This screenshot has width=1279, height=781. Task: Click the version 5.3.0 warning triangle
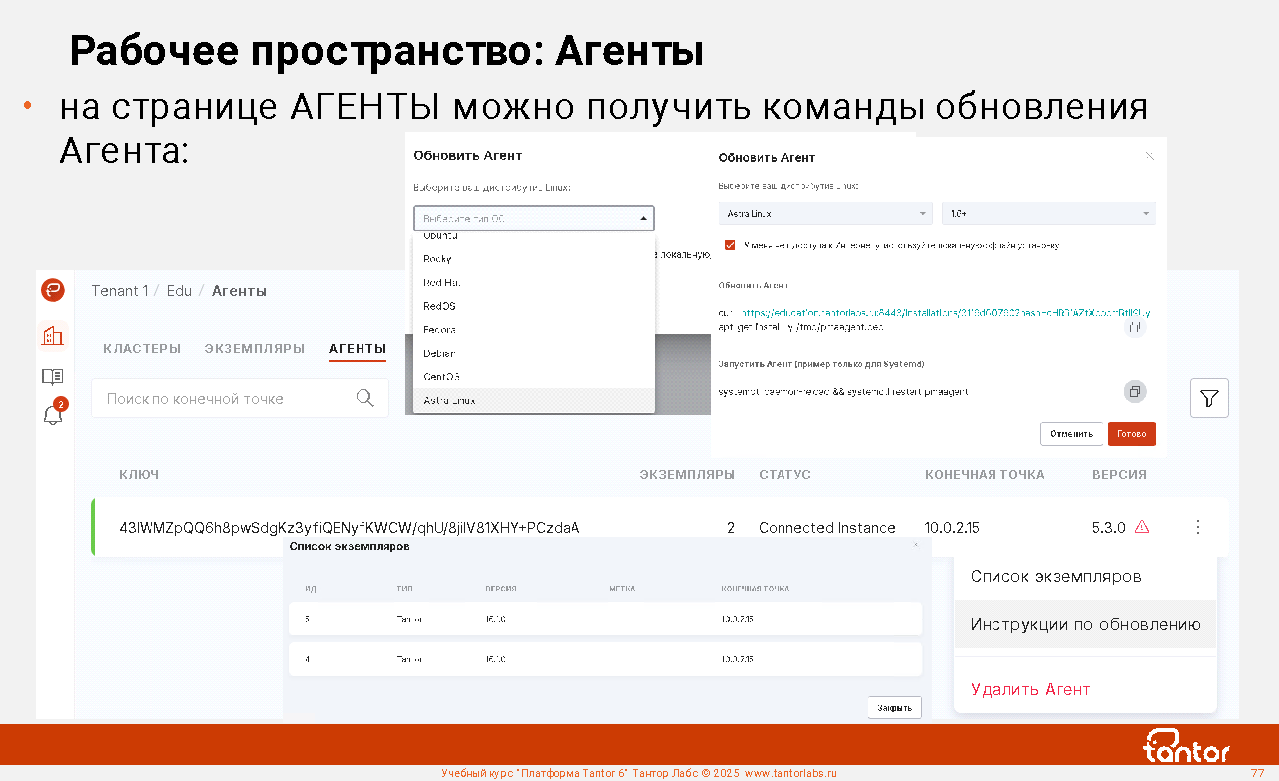1141,527
